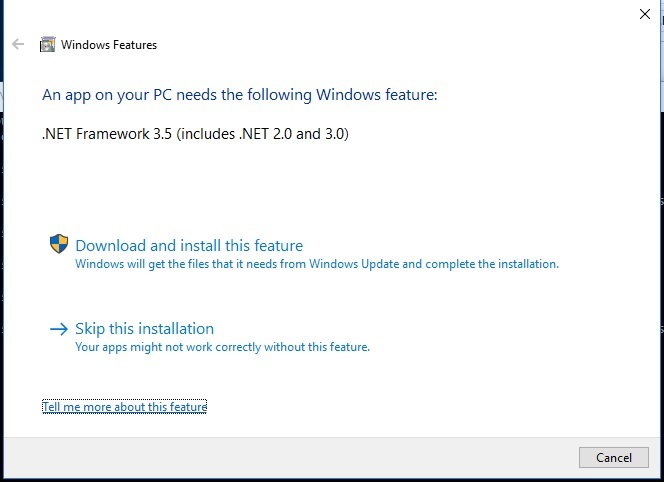Click the blue arrow beside Skip option
Viewport: 664px width, 482px height.
(x=59, y=329)
